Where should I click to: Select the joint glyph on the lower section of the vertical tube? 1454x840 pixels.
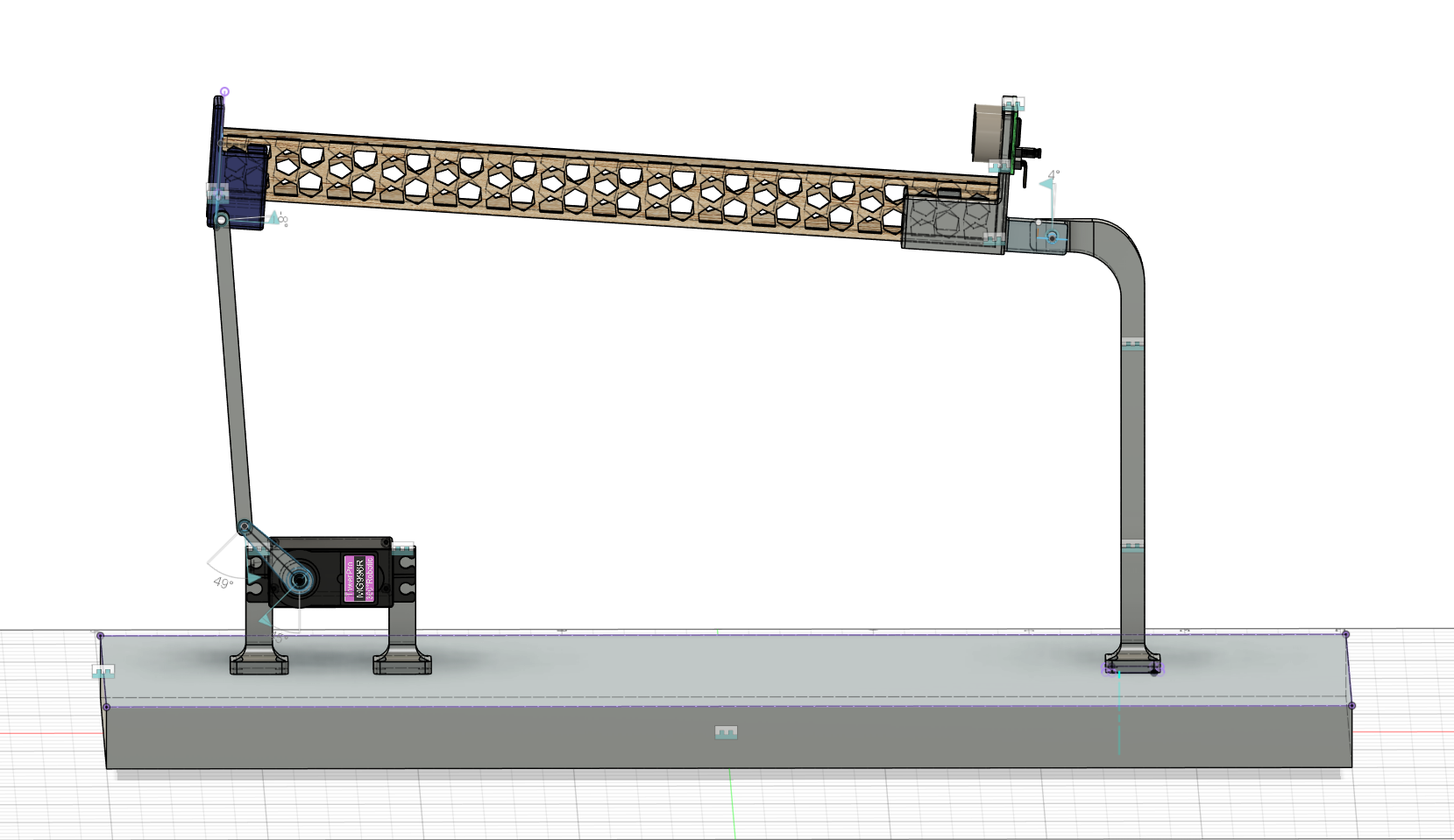pos(1132,545)
